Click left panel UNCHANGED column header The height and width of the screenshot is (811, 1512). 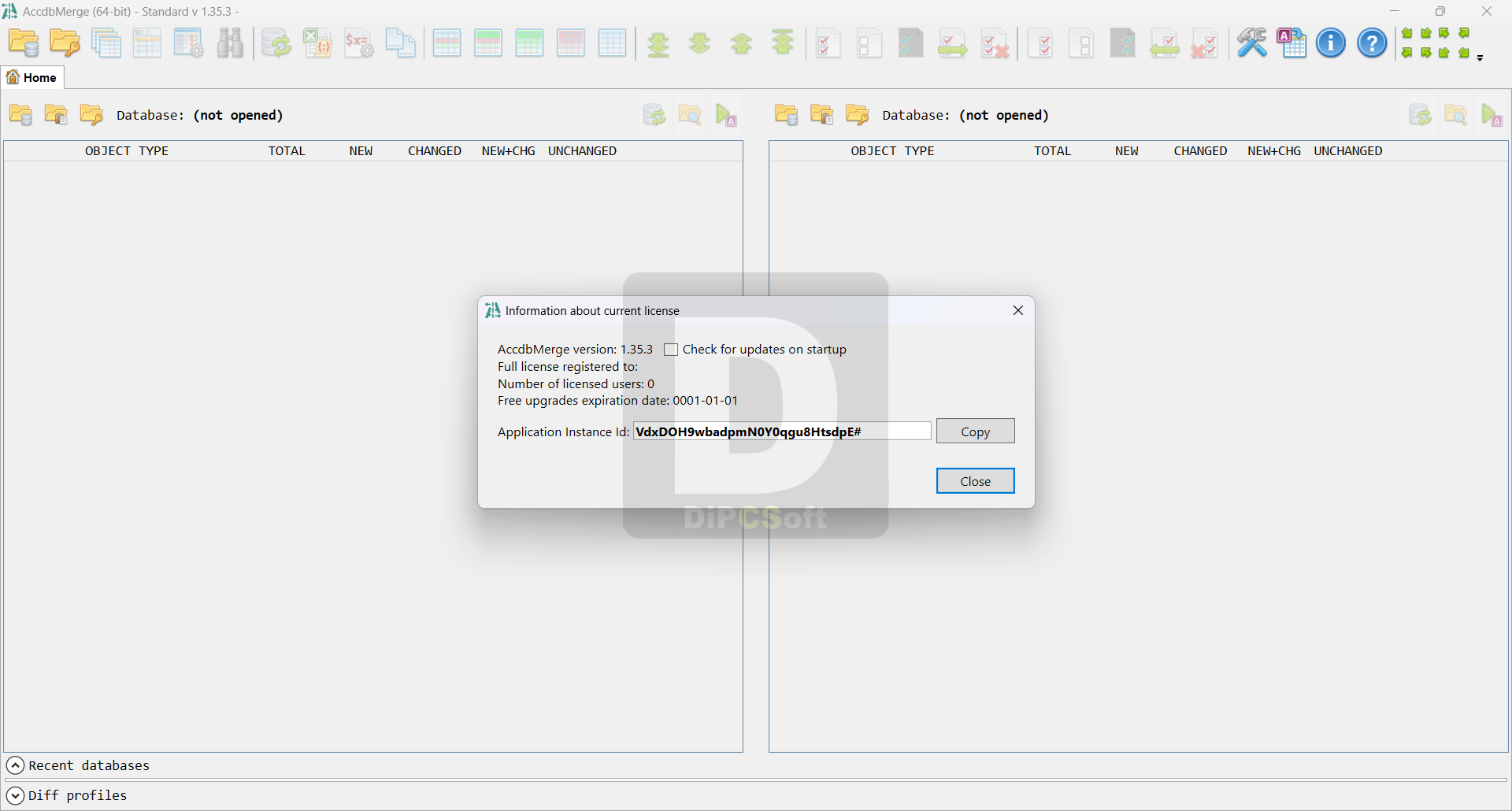pos(582,151)
